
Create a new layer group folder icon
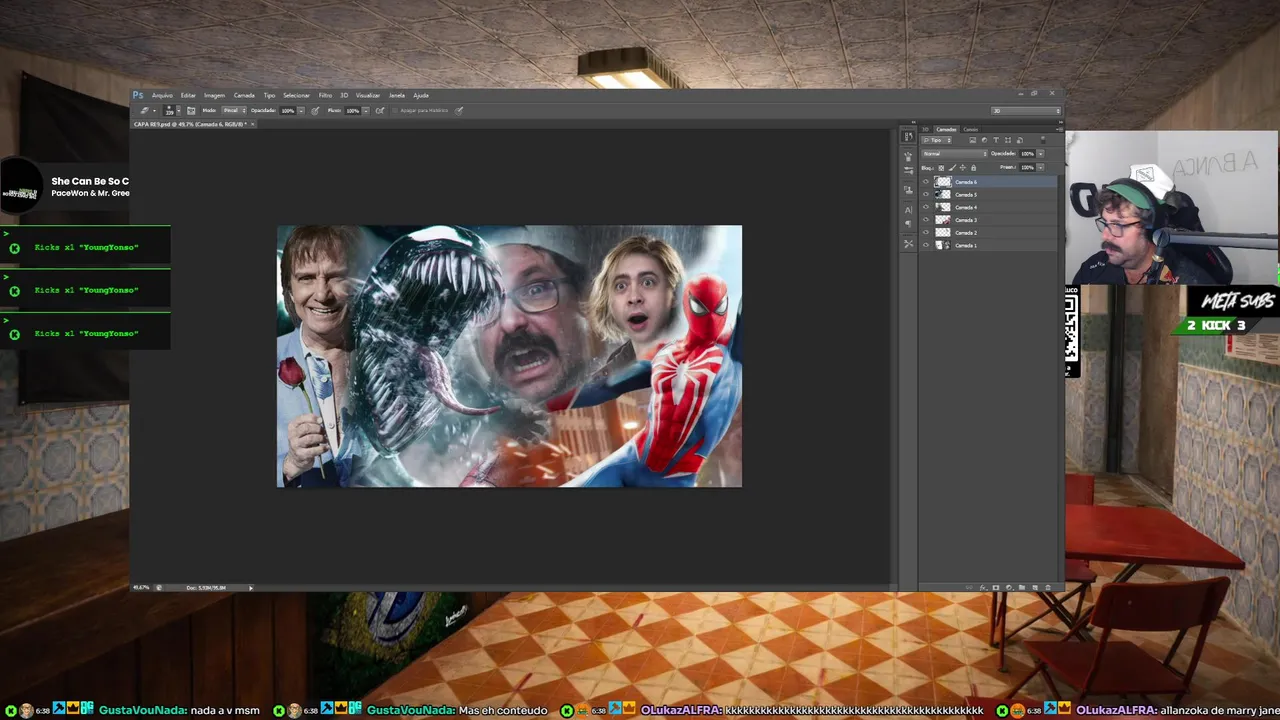tap(1022, 587)
